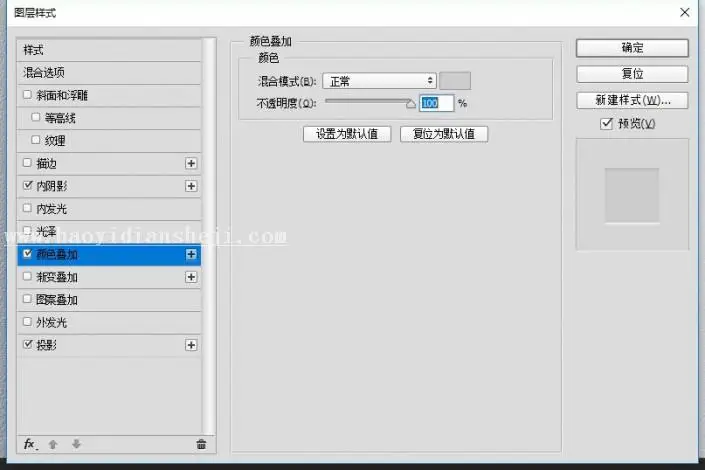Select the 混合选项 row
The height and width of the screenshot is (470, 705).
[x=109, y=72]
